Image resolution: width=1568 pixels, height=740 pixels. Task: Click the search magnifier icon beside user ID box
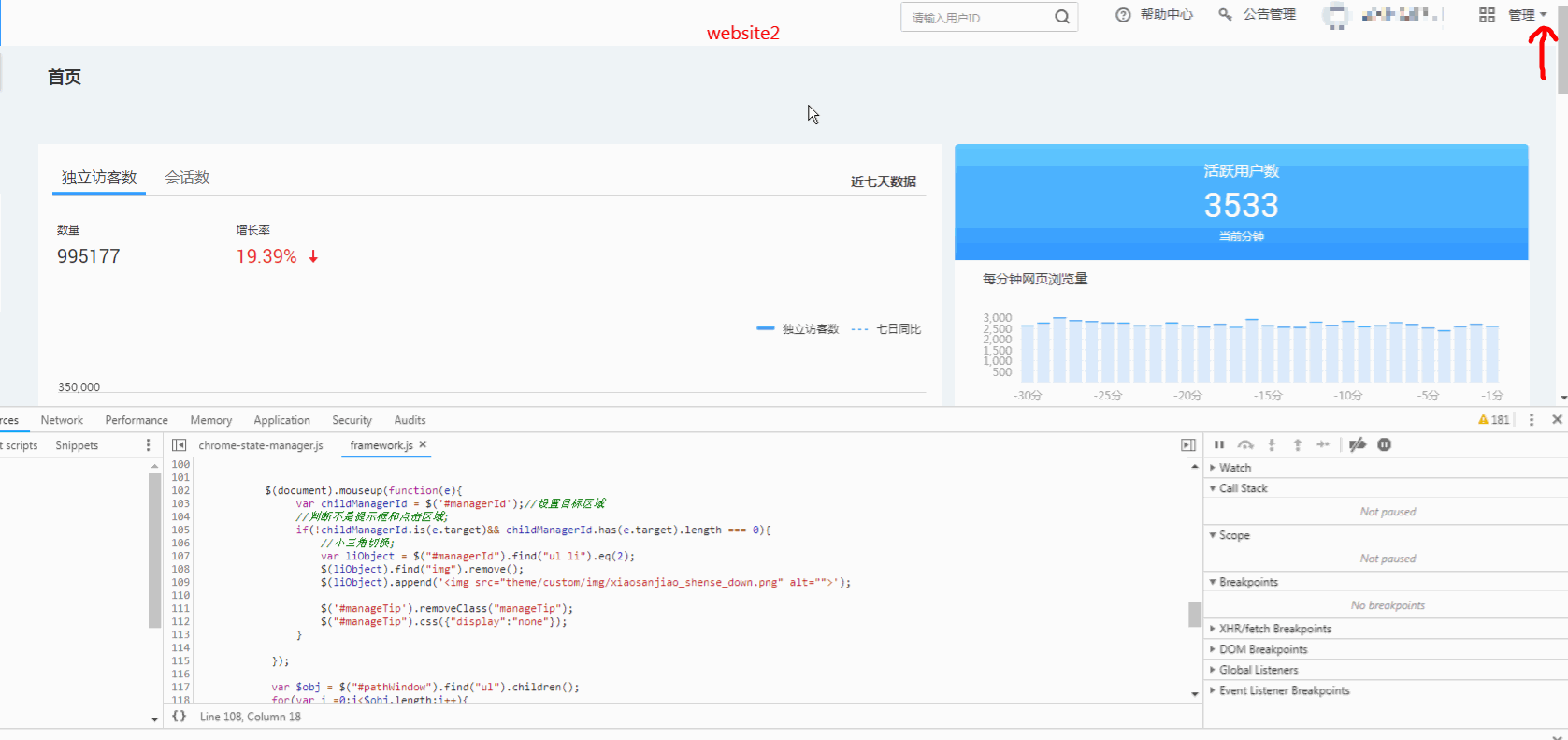coord(1062,17)
